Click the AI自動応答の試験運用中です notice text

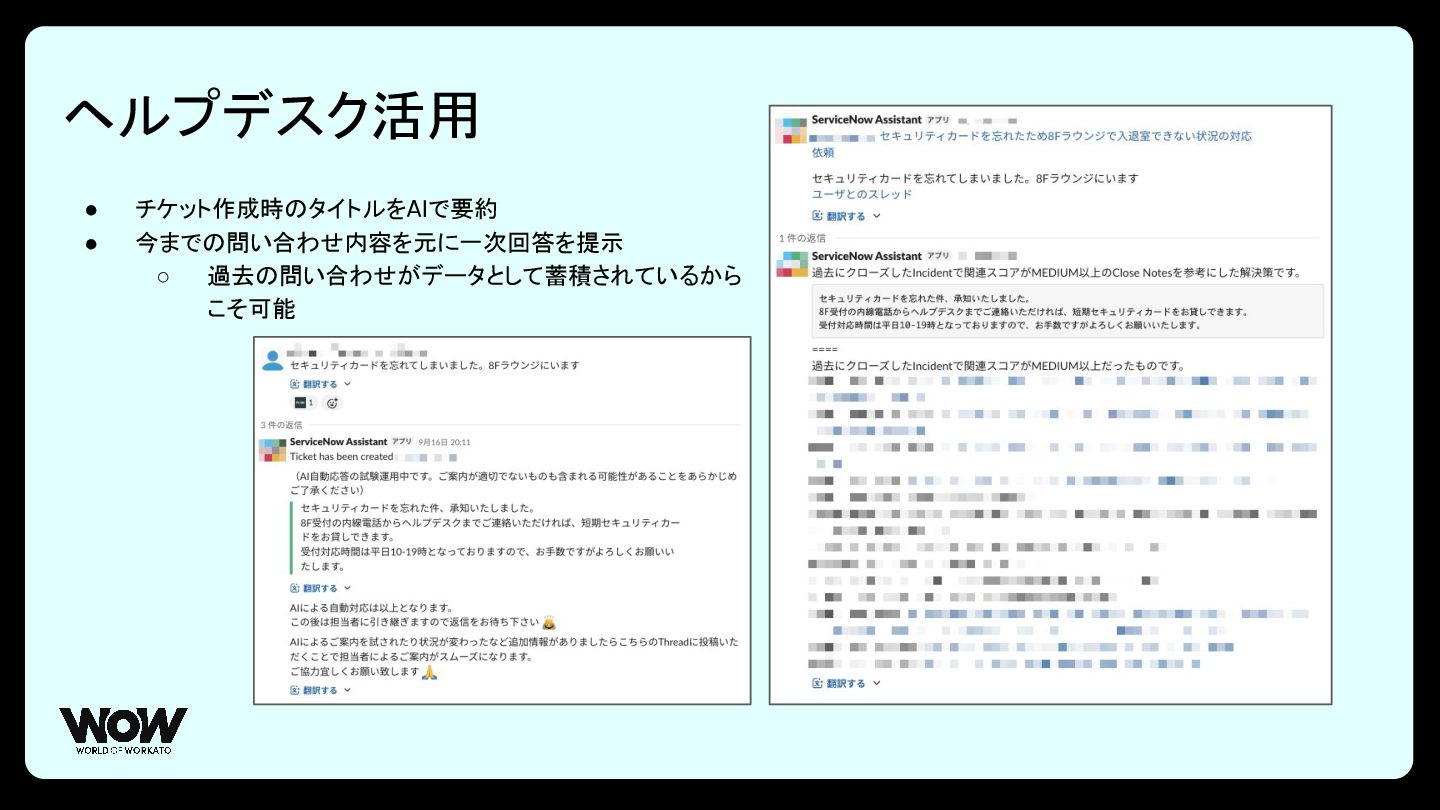[513, 483]
